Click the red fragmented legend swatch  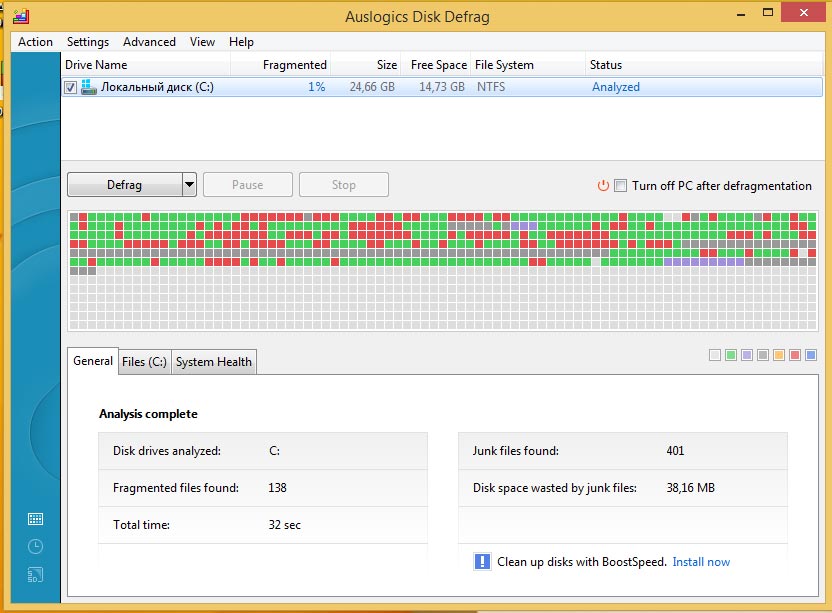[795, 355]
